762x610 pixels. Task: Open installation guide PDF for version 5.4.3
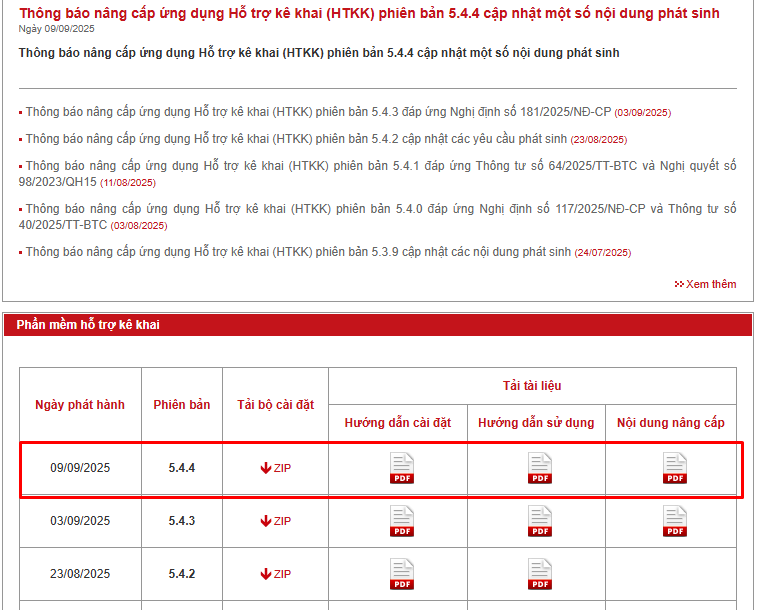[402, 521]
